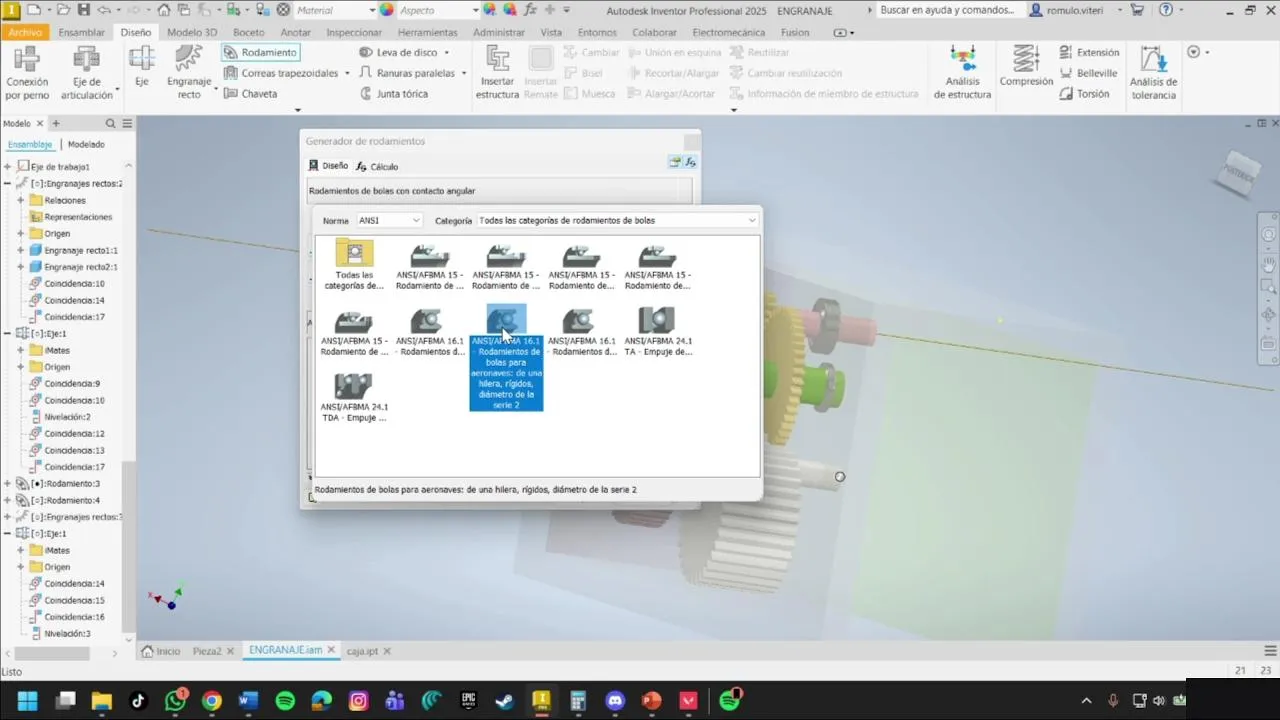Open Correas trapezoidales tool
1280x720 pixels.
(281, 73)
